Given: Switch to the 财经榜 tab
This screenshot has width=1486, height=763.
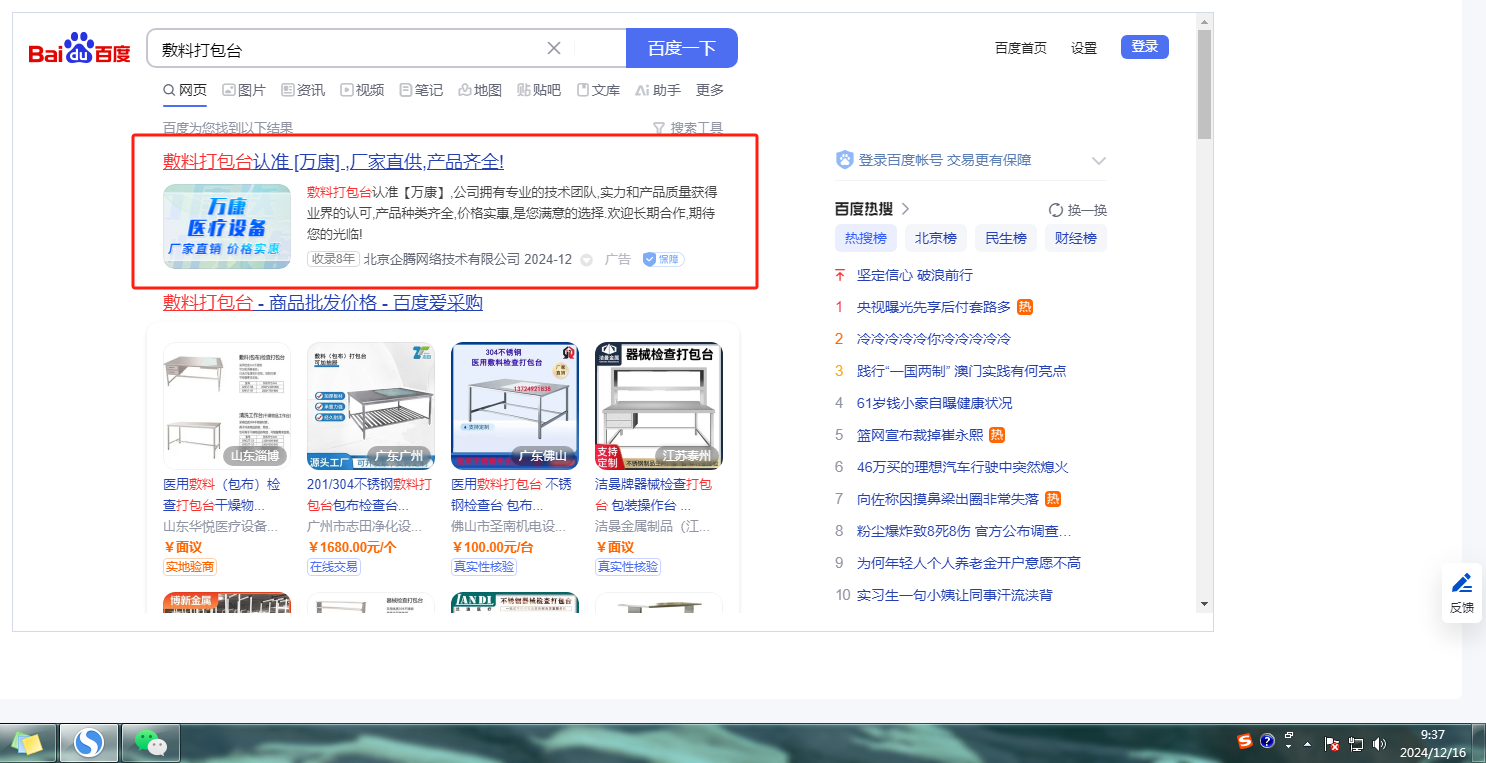Looking at the screenshot, I should pyautogui.click(x=1076, y=238).
